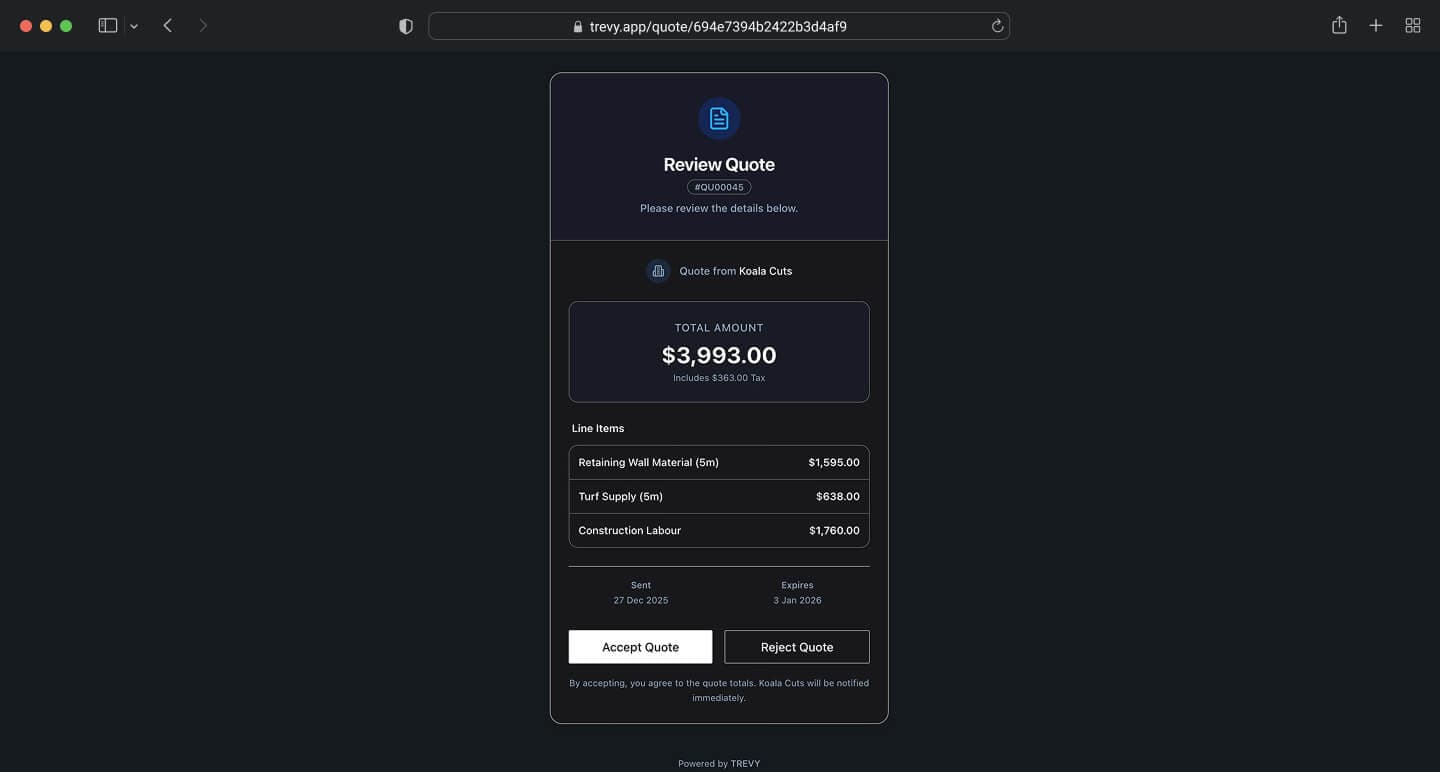The height and width of the screenshot is (772, 1440).
Task: Select the Construction Labour line item
Action: (x=718, y=530)
